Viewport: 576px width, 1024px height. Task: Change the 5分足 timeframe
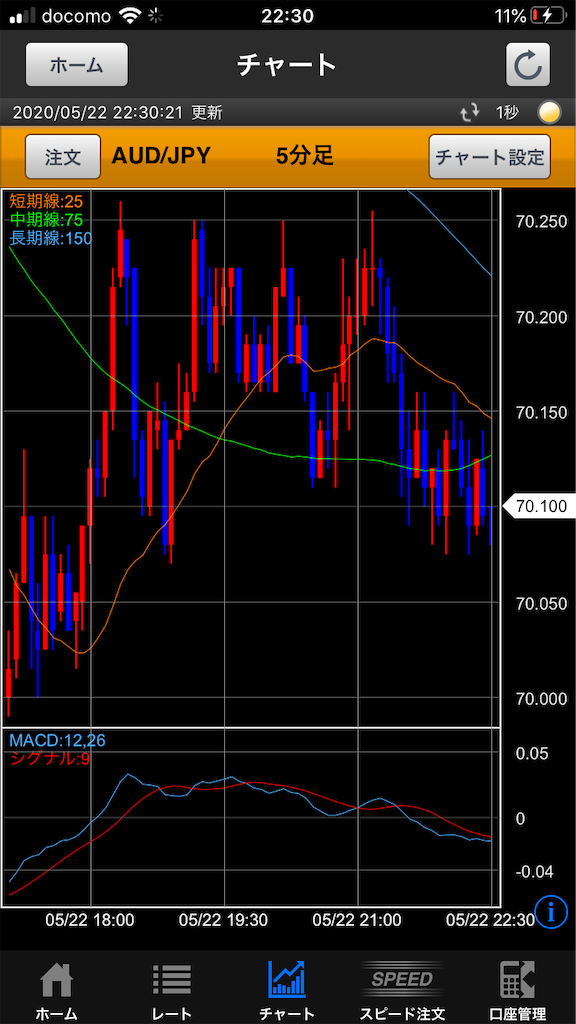[304, 157]
